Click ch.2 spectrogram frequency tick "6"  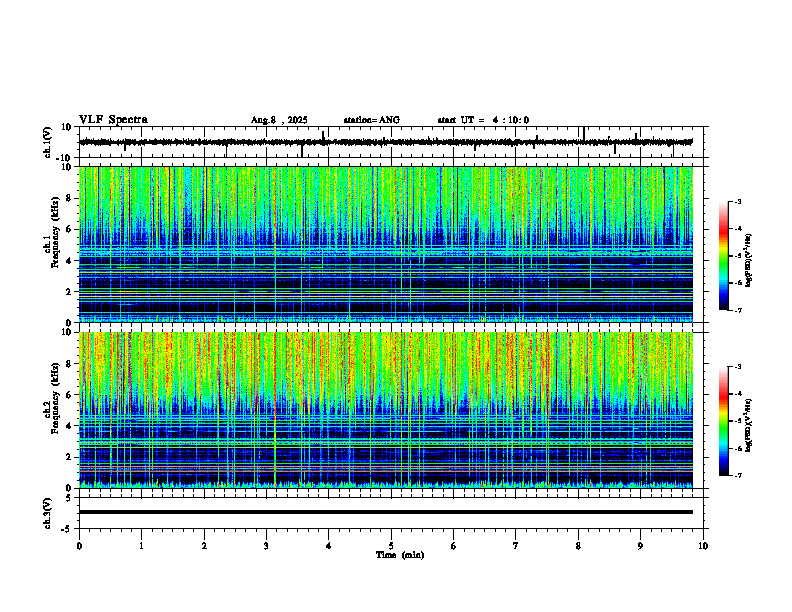click(70, 395)
